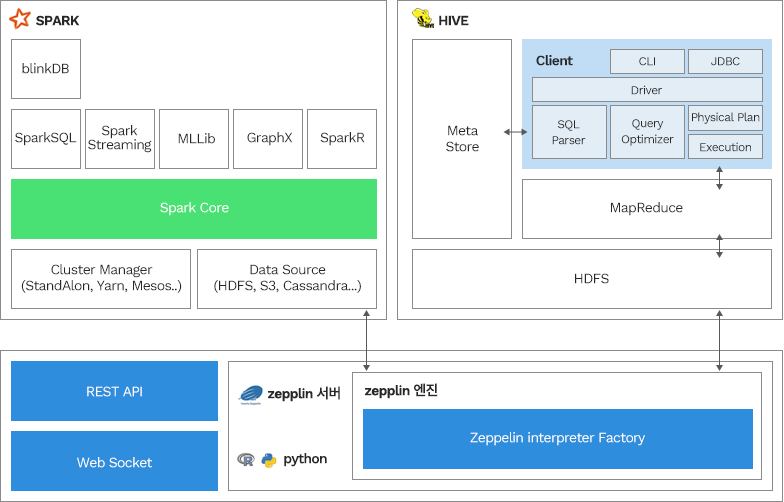
Task: Click the JDBC box in Client
Action: (726, 62)
